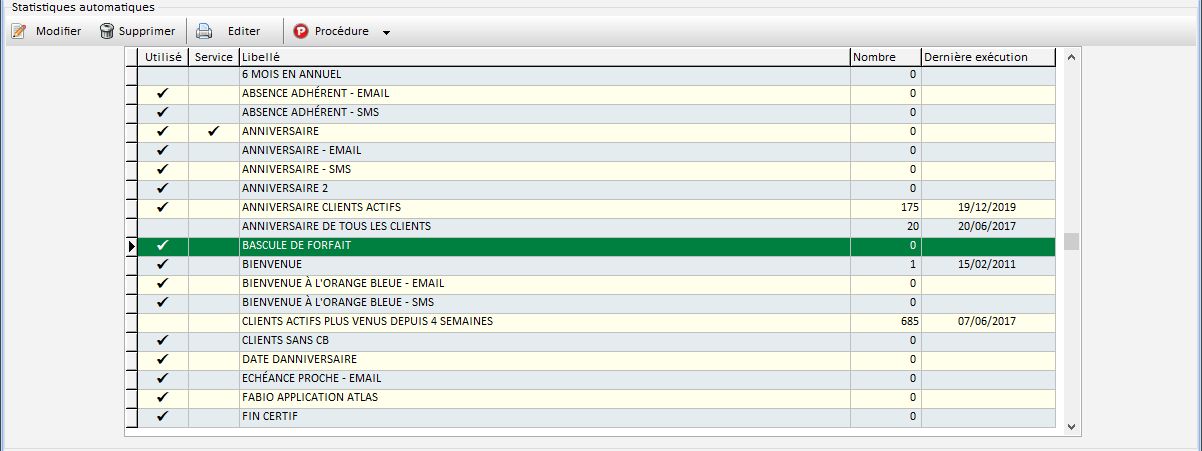
Task: Click the Supprimer trash bin icon
Action: (x=106, y=31)
